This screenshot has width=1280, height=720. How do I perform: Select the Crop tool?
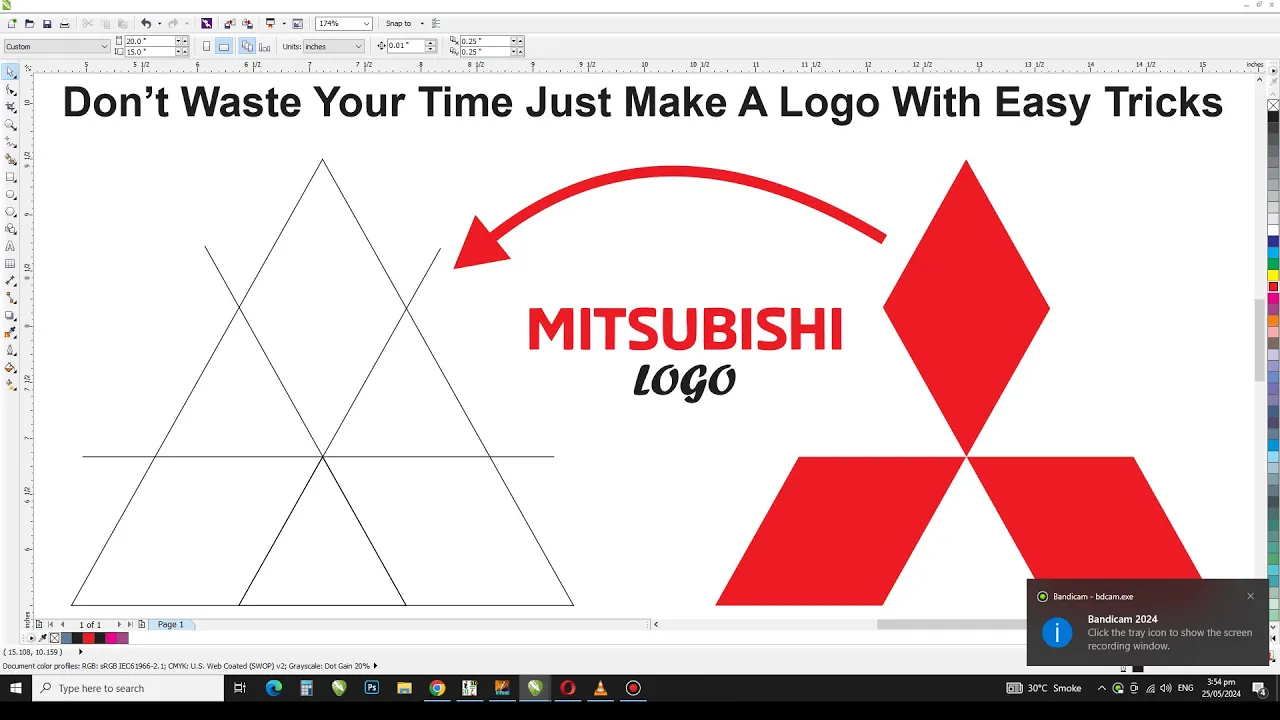(11, 107)
